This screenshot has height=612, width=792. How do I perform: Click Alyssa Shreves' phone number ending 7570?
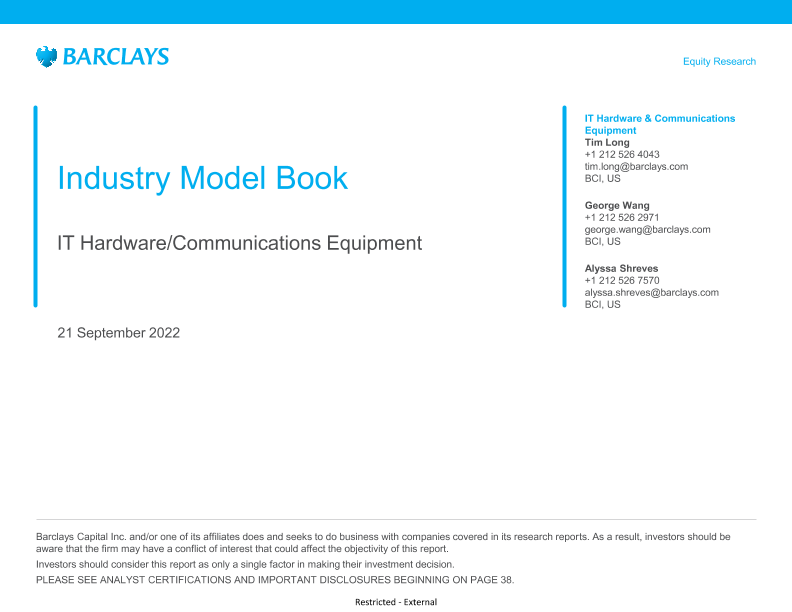[621, 281]
